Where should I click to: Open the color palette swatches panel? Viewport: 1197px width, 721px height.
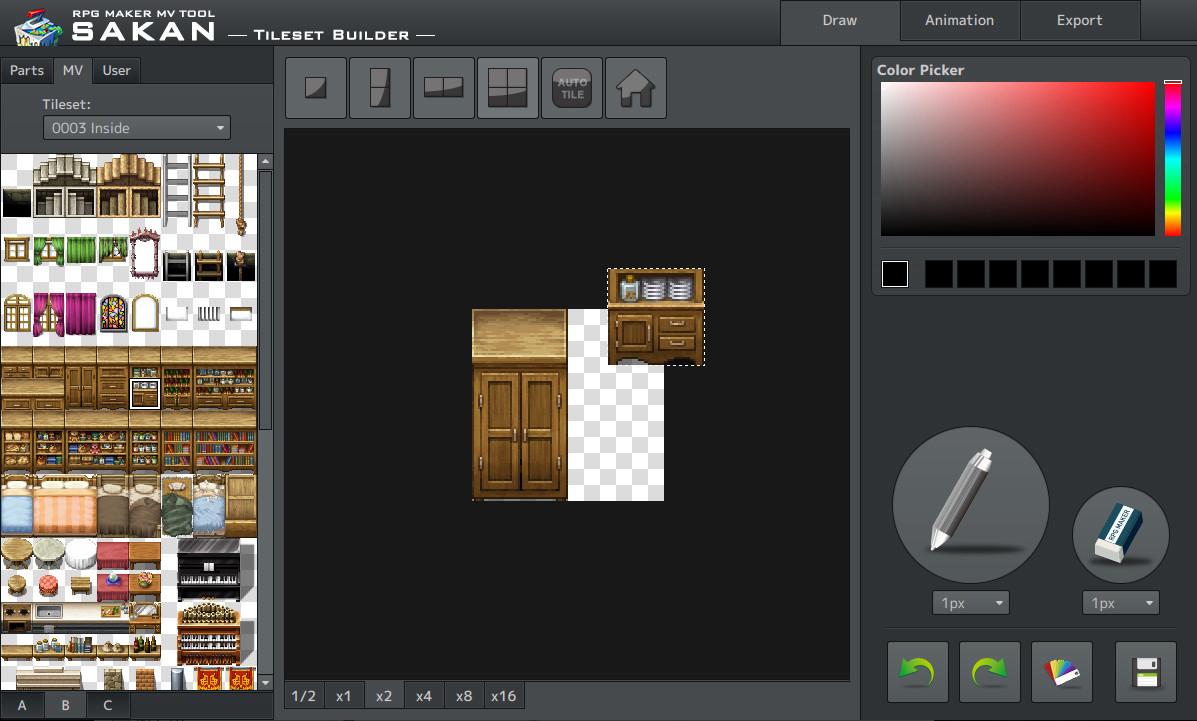1061,671
